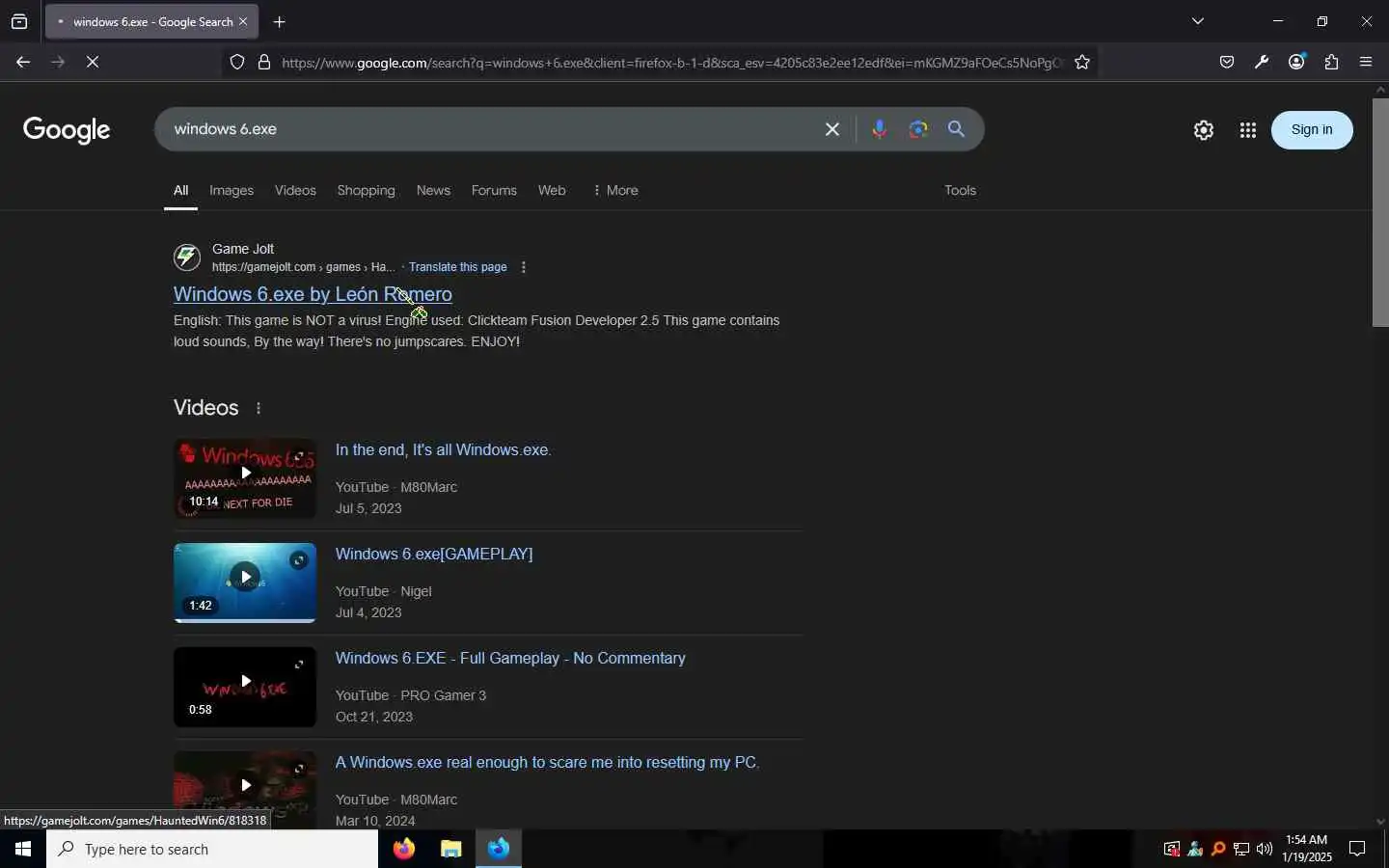Open the scare me into resetting PC video
The width and height of the screenshot is (1389, 868).
coord(547,763)
